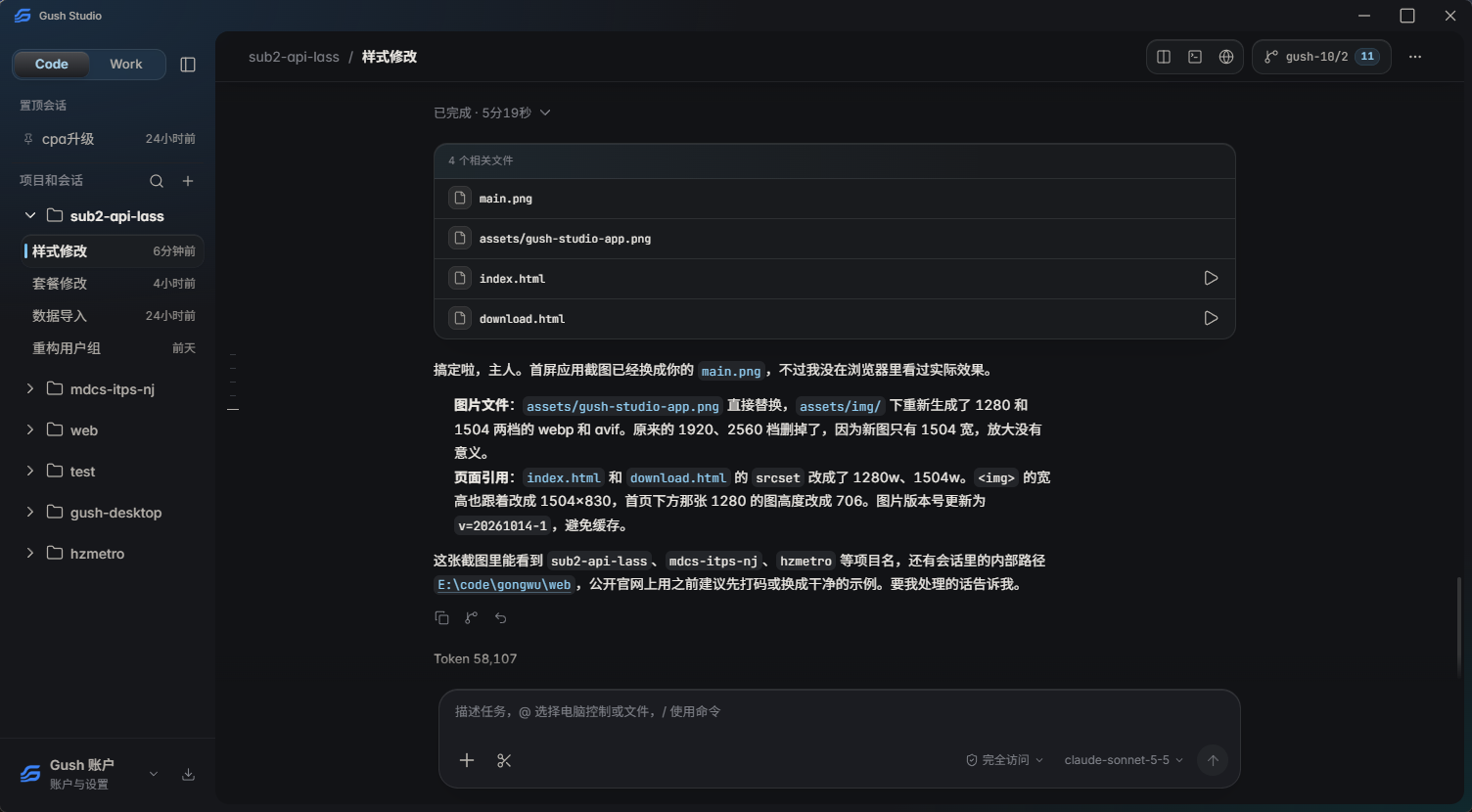
Task: Open the 套餐修改 conversation
Action: pos(113,284)
